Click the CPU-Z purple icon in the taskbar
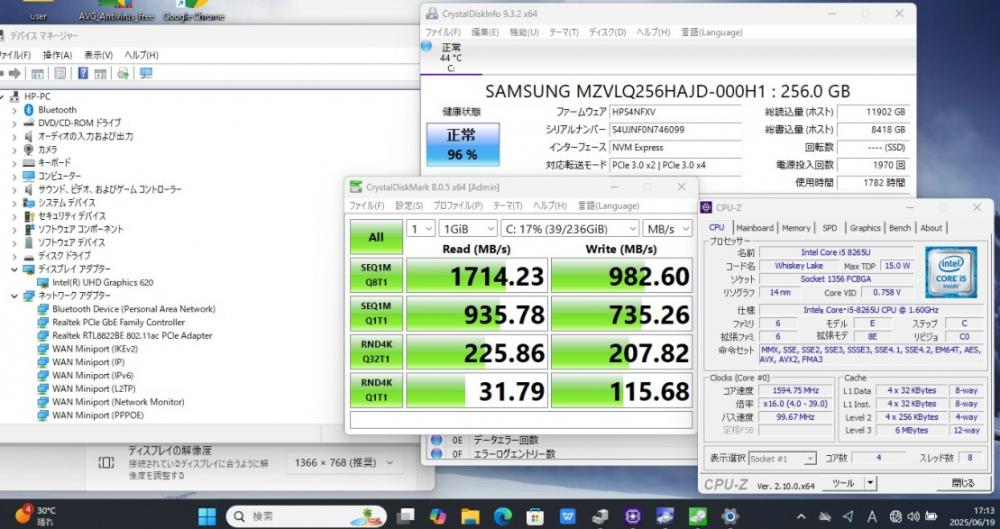 tap(633, 516)
